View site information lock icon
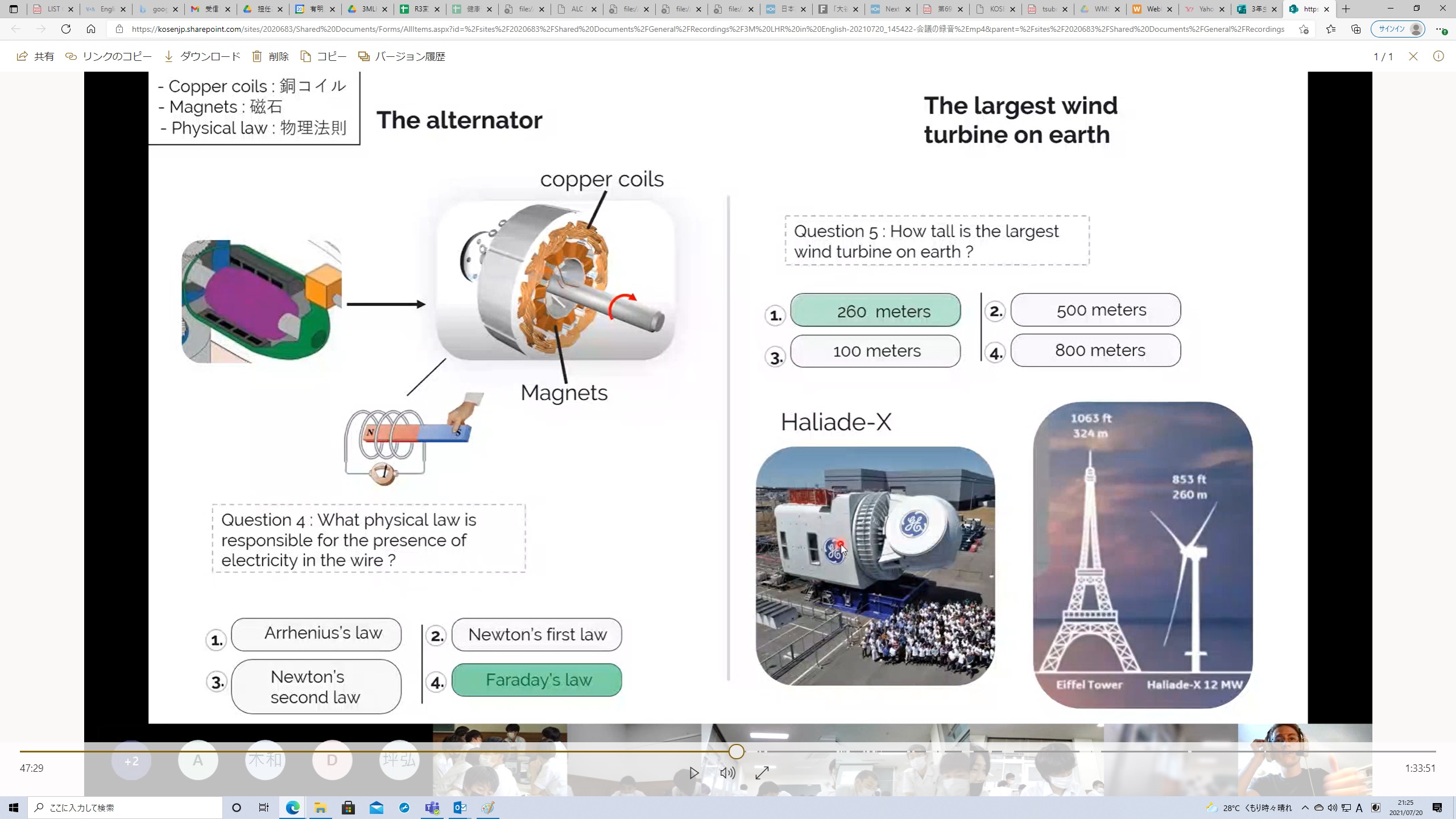The height and width of the screenshot is (819, 1456). click(119, 29)
